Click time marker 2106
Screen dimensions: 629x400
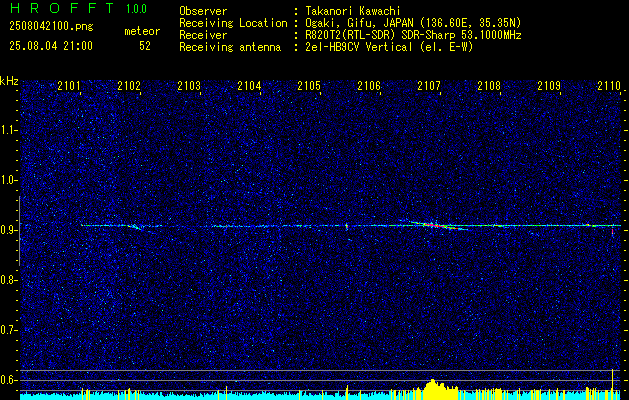click(369, 86)
